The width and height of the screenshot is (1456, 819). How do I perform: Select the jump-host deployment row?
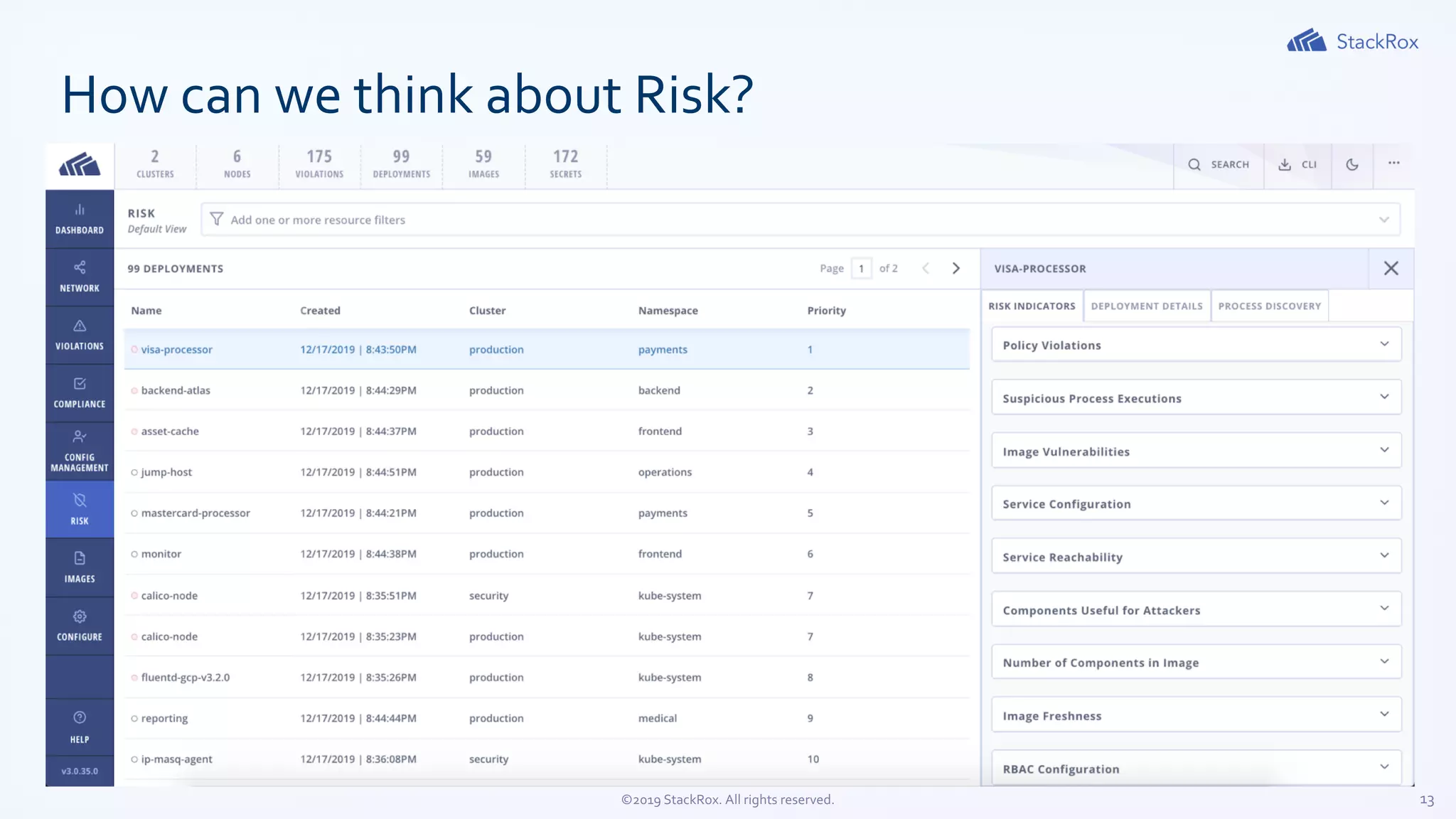[x=547, y=472]
